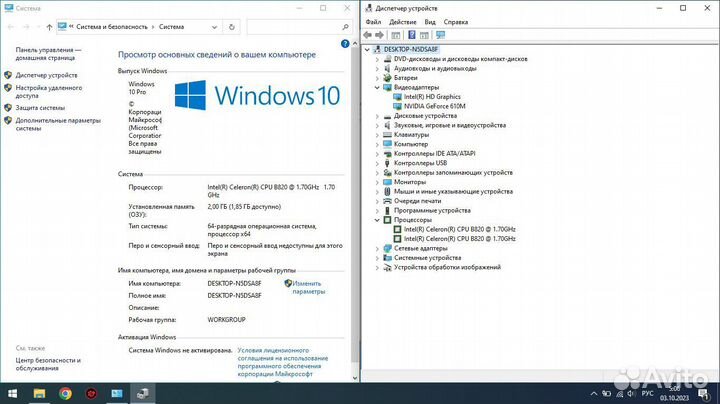Screen dimensions: 720x404
Task: Open Действие menu in Device Manager
Action: point(403,22)
